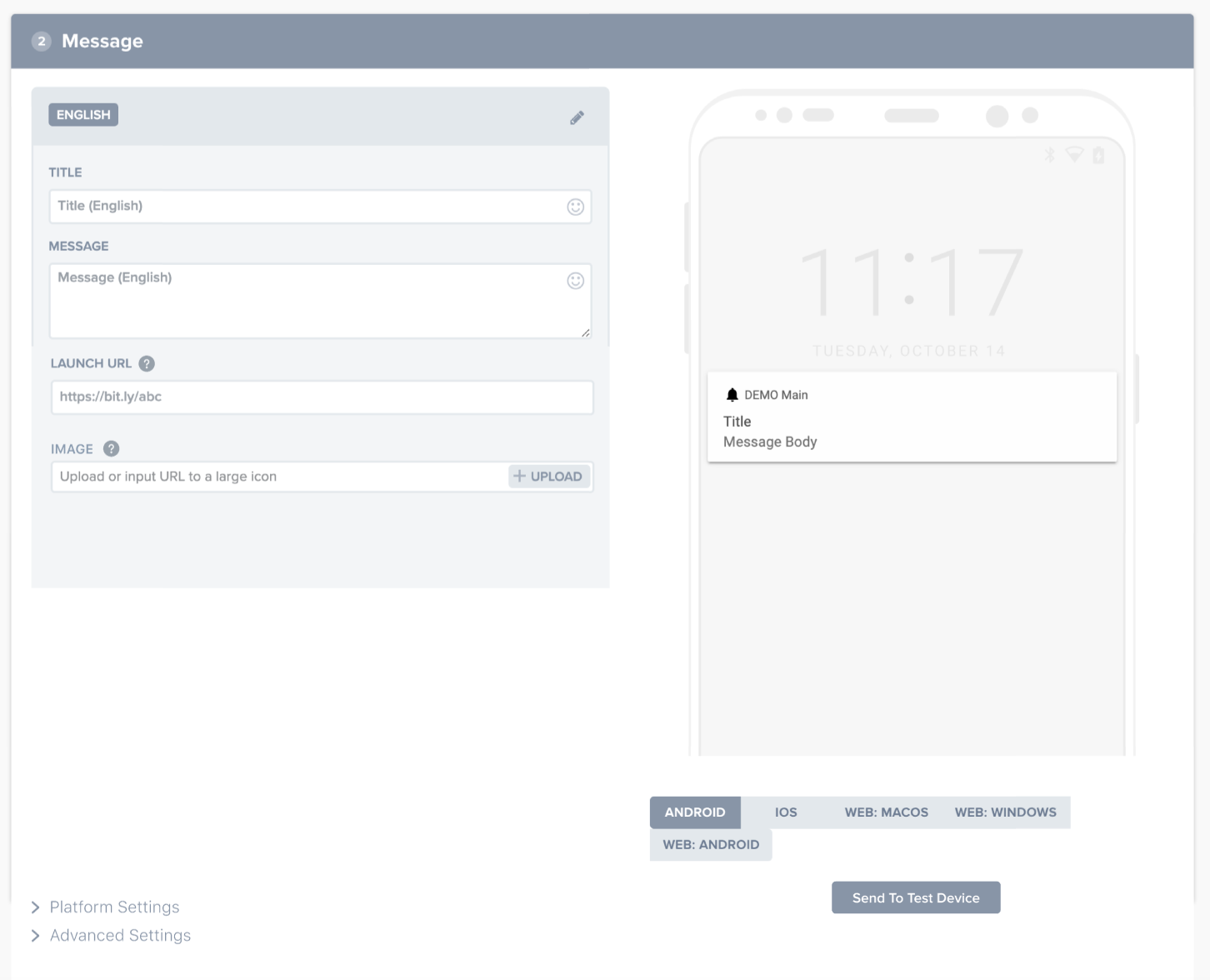Click the Launch URL help icon
The width and height of the screenshot is (1210, 980).
tap(147, 363)
